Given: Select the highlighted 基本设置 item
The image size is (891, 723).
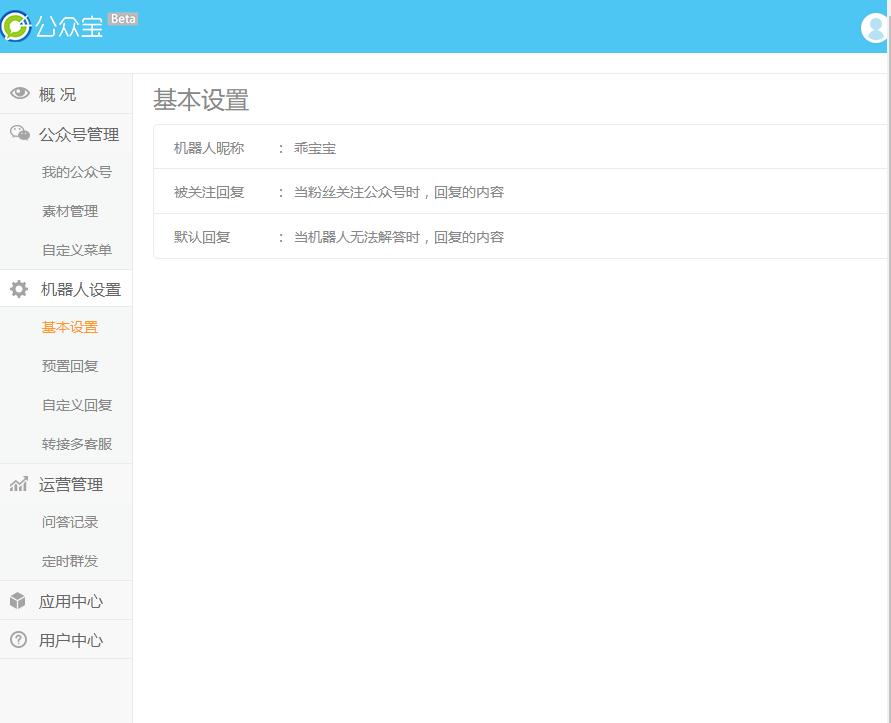Looking at the screenshot, I should pyautogui.click(x=69, y=326).
